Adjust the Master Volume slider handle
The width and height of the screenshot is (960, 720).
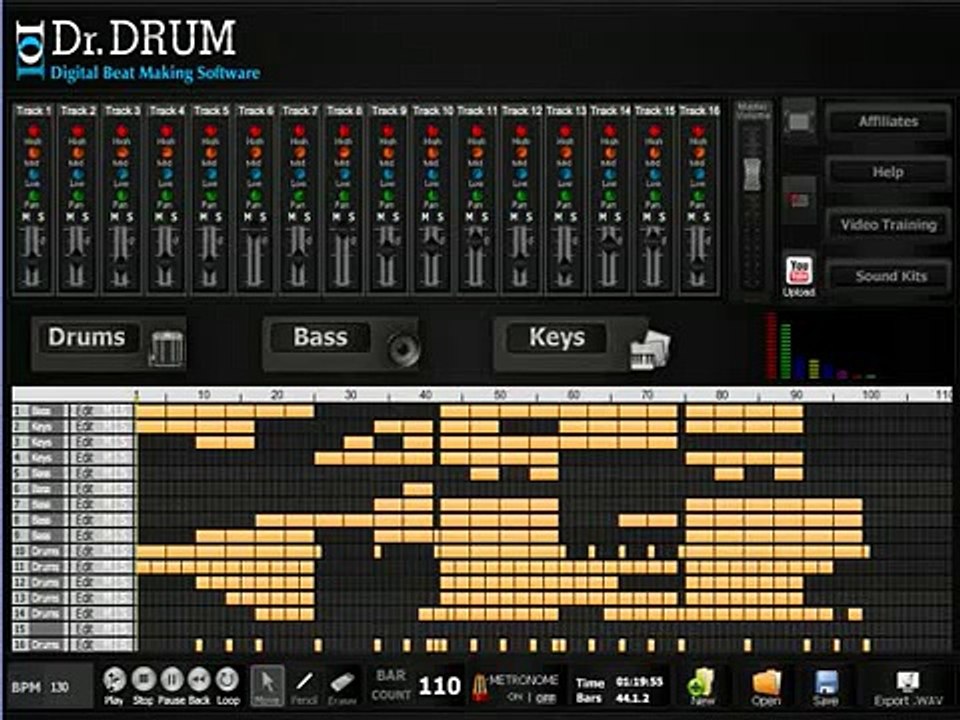click(752, 174)
